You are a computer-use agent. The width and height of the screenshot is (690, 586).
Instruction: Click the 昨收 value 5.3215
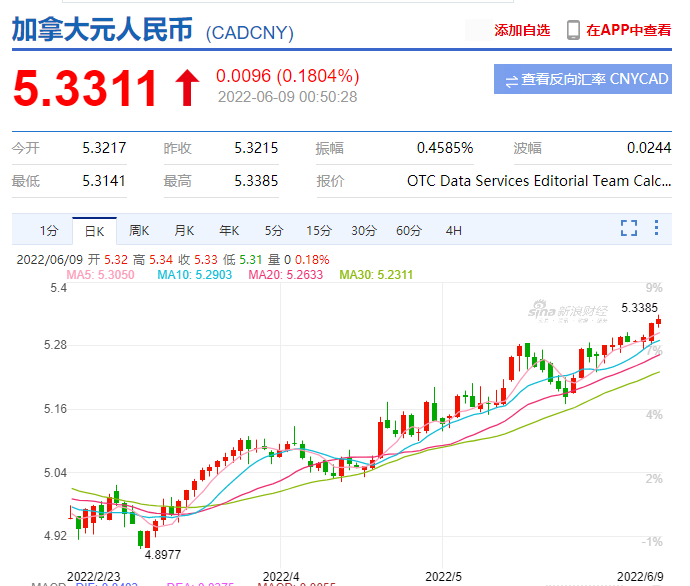click(256, 148)
